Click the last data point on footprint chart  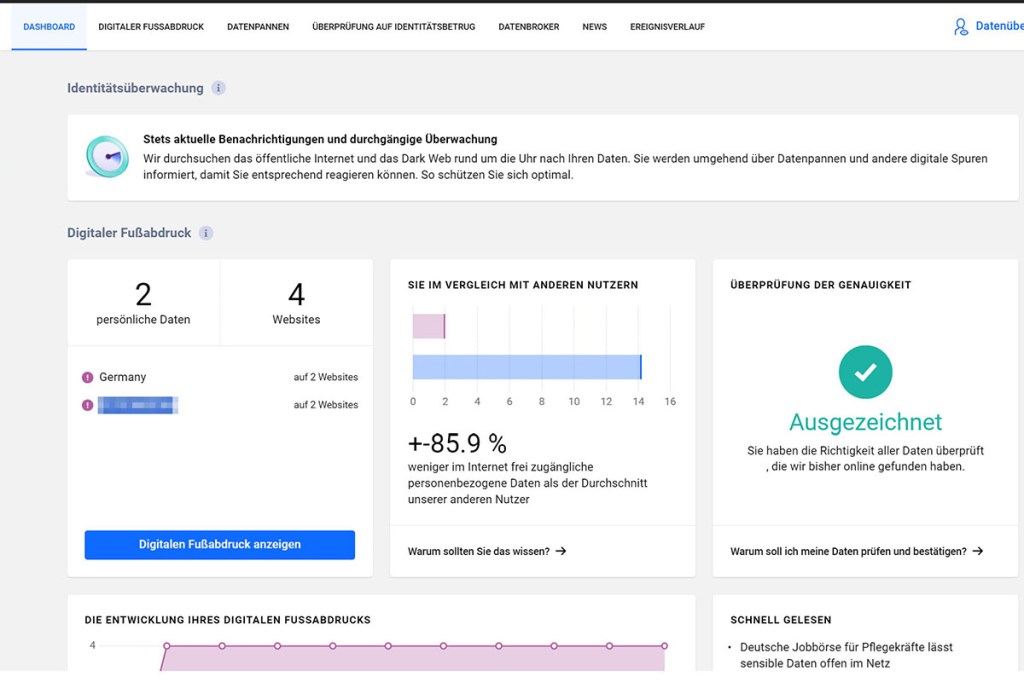664,646
